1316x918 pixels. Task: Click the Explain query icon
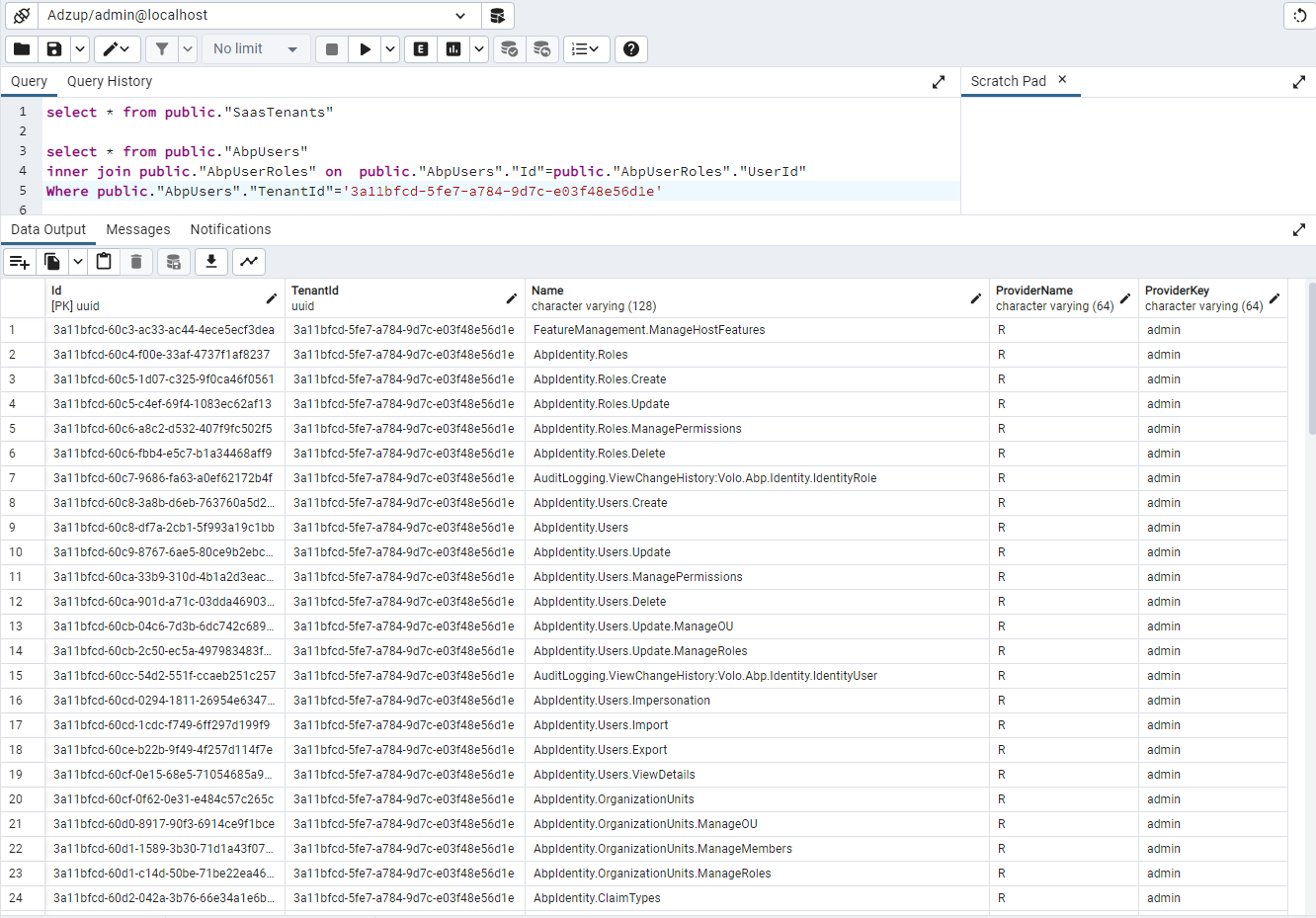[x=421, y=49]
